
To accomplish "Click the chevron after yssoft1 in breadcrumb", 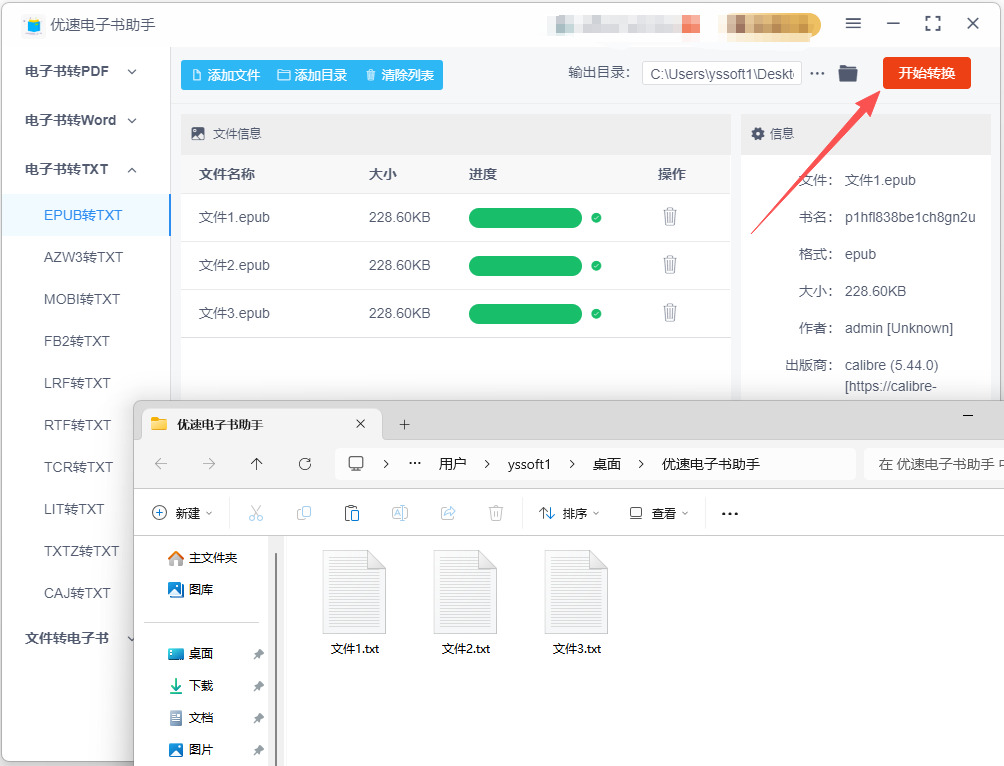I will pyautogui.click(x=572, y=464).
